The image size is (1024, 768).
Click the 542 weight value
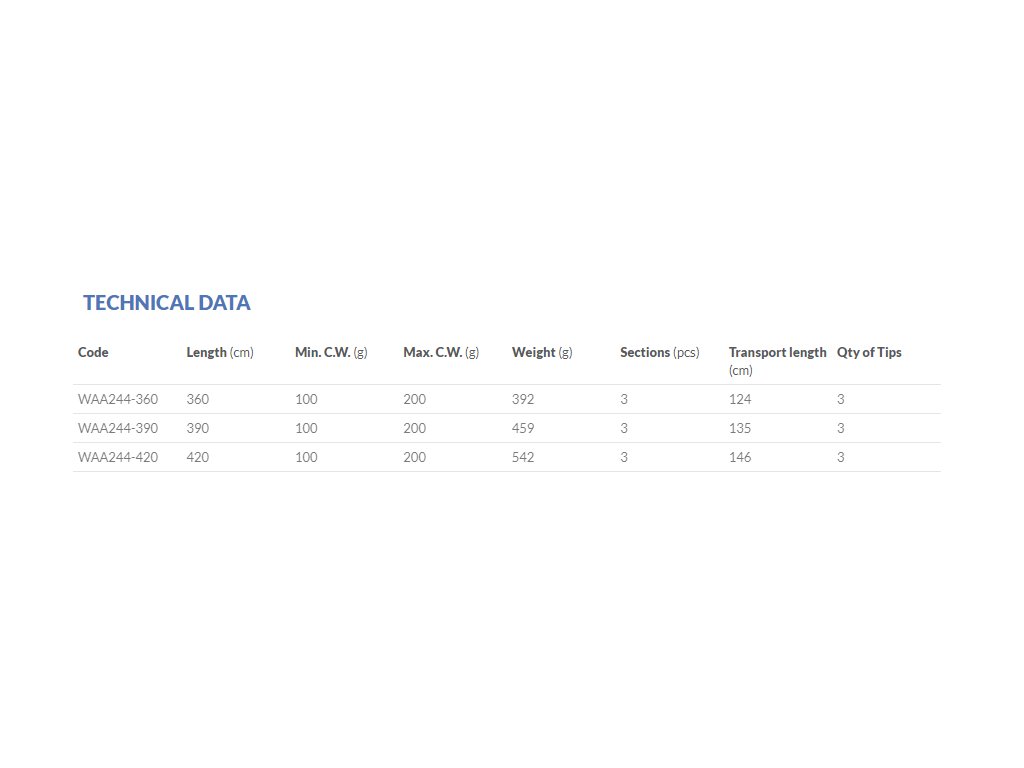(x=523, y=457)
